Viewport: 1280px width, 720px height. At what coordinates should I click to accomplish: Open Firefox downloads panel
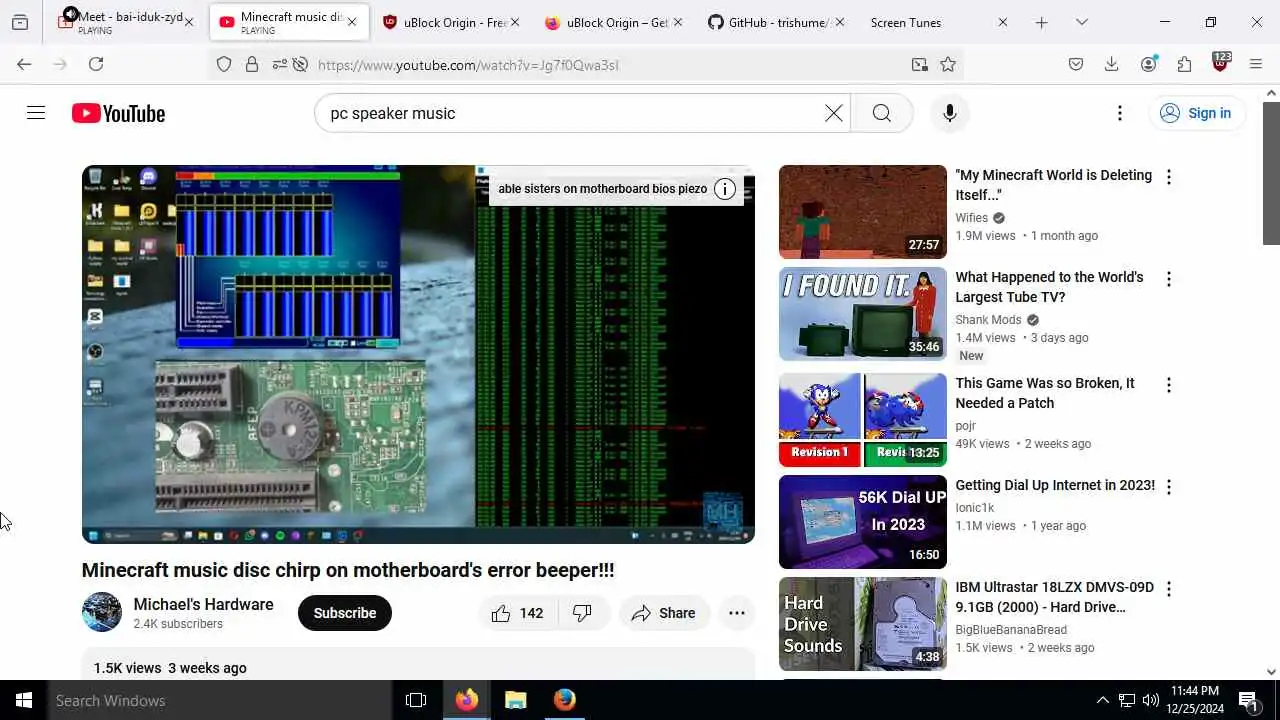(x=1111, y=64)
